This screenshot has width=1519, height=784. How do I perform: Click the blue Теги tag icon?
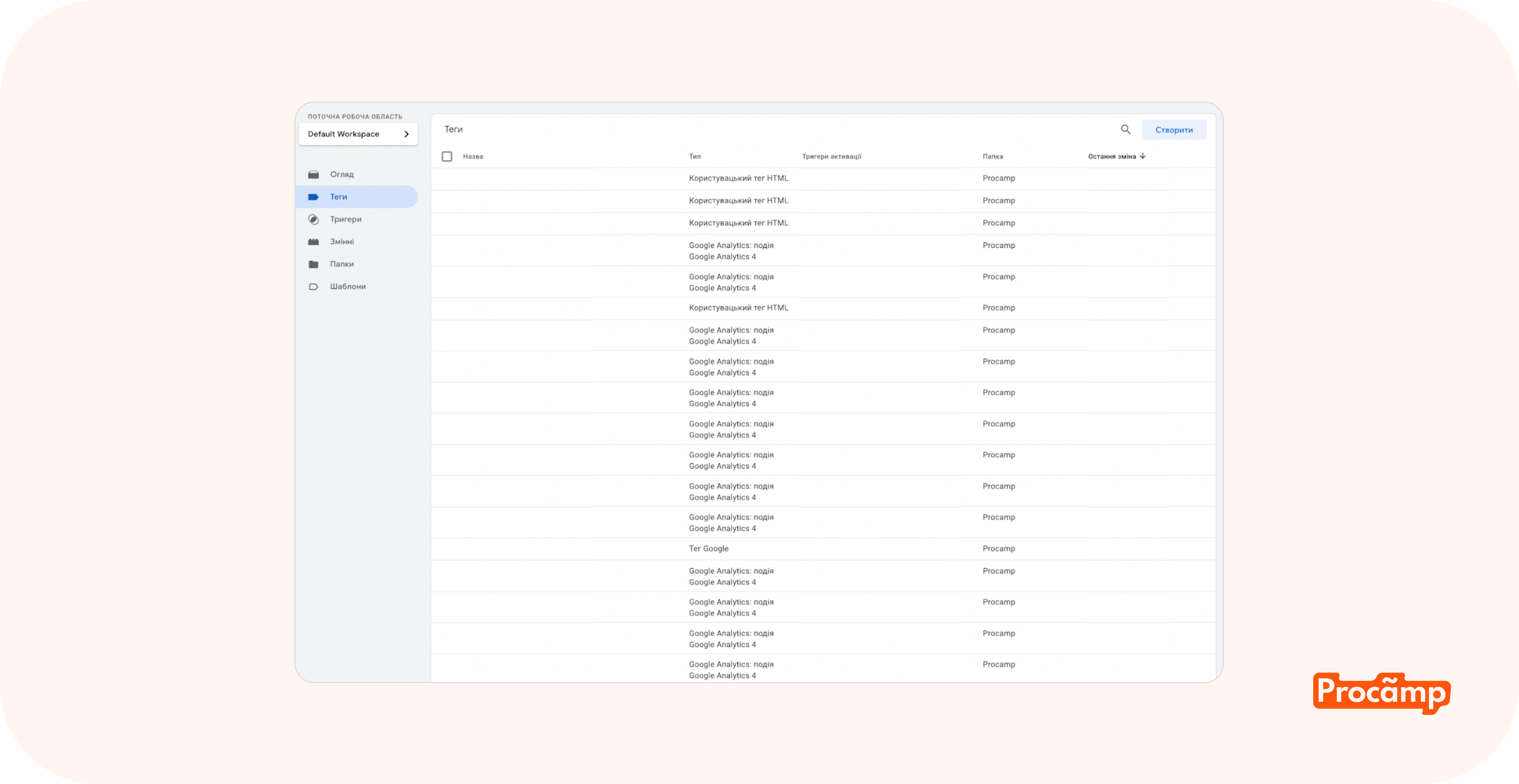click(x=313, y=197)
